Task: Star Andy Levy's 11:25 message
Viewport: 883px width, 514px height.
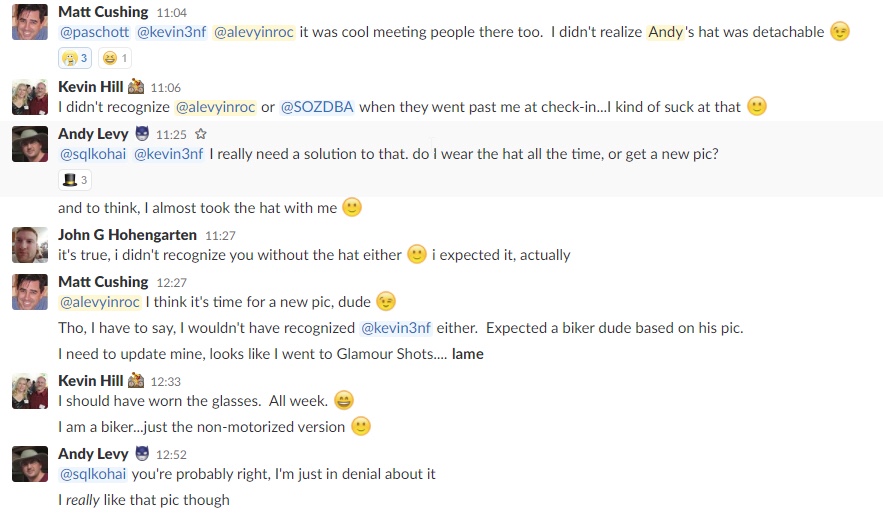Action: click(200, 134)
